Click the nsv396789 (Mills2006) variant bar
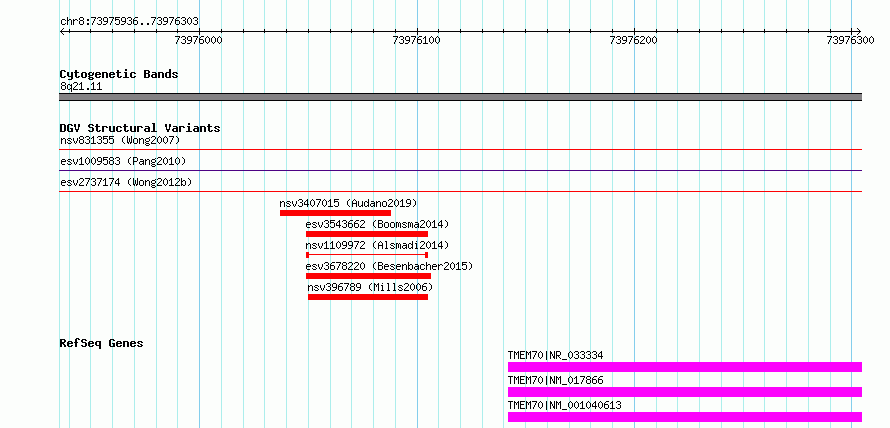This screenshot has width=890, height=428. click(x=368, y=297)
